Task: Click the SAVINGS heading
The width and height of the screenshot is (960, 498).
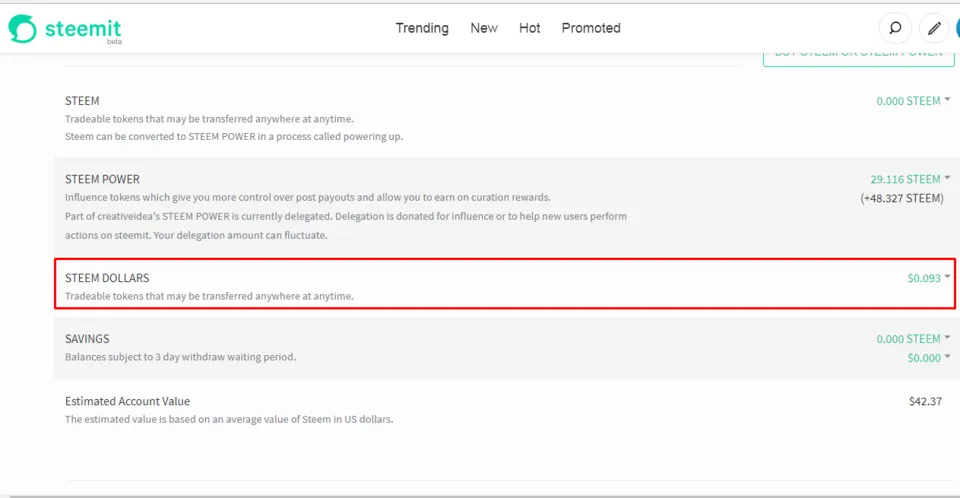Action: click(x=87, y=339)
